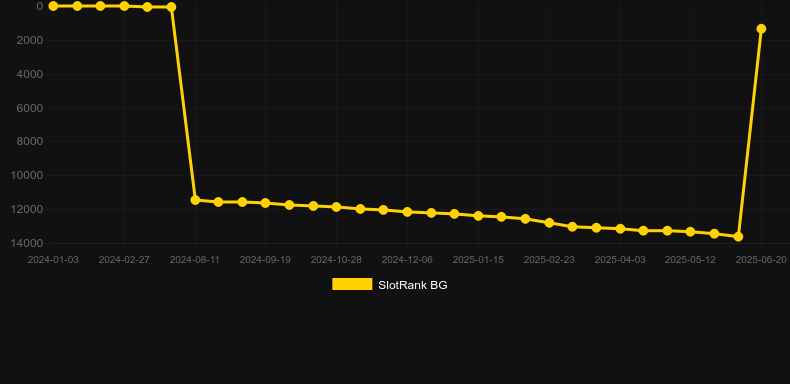Click the 2000 y-axis label
This screenshot has width=790, height=384.
pyautogui.click(x=30, y=40)
